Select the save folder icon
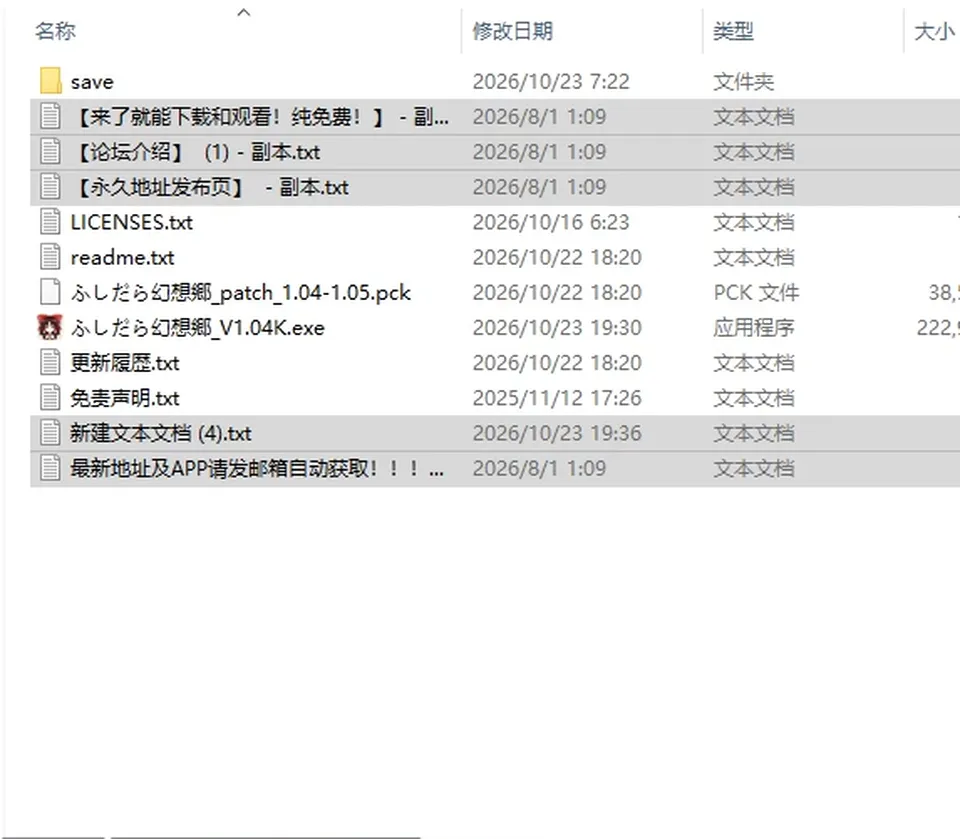The height and width of the screenshot is (839, 960). click(50, 81)
